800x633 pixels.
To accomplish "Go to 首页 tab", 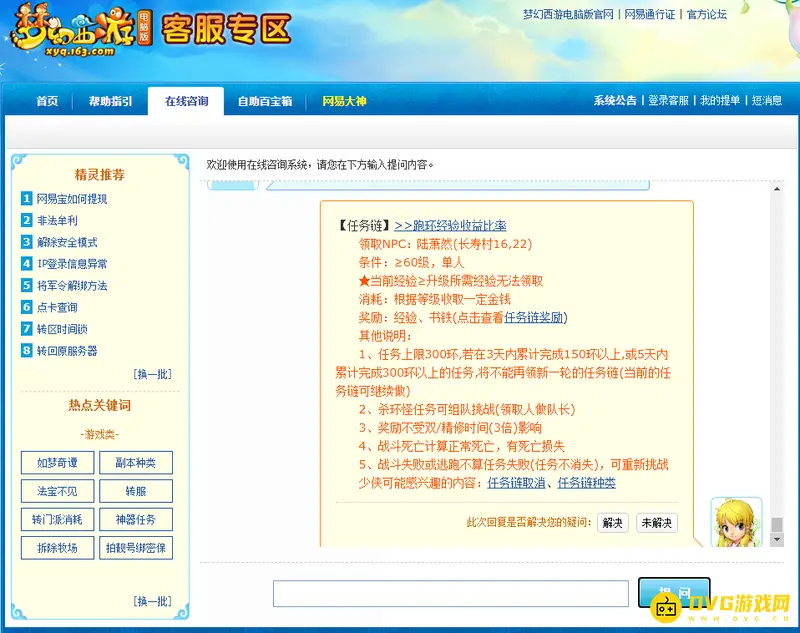I will (x=47, y=101).
